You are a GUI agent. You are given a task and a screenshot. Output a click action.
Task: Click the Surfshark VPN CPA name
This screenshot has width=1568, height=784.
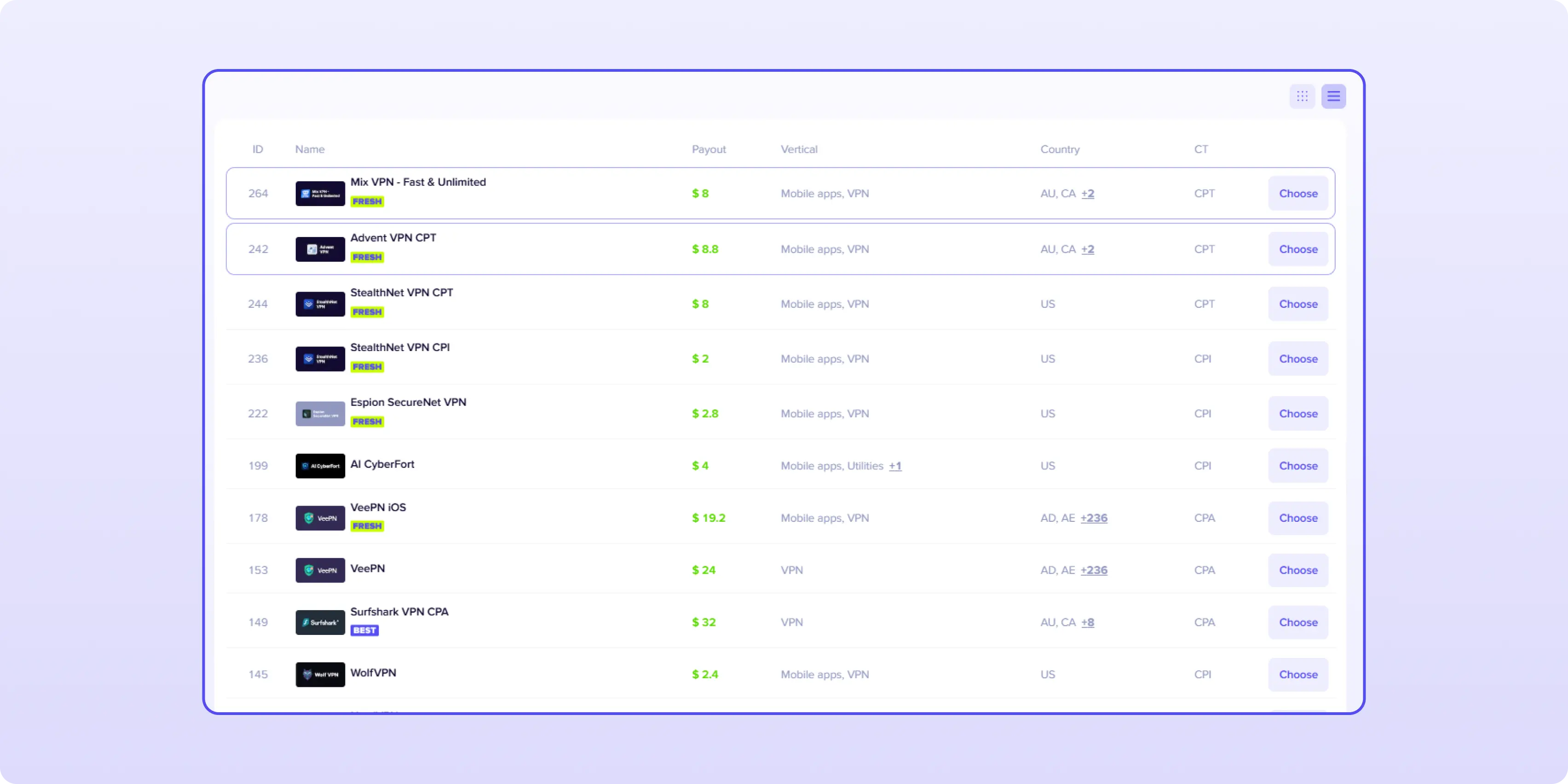pos(399,611)
